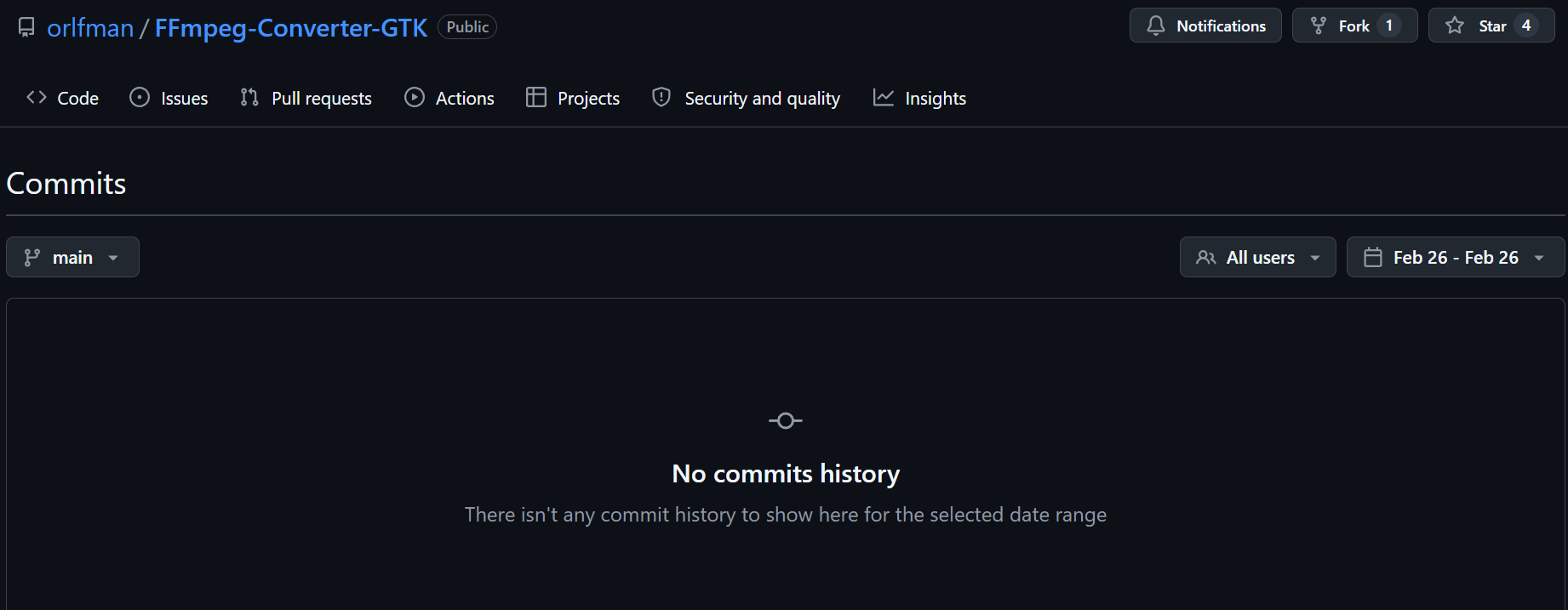The image size is (1568, 610).
Task: Click the commit node icon in empty state
Action: coord(786,420)
